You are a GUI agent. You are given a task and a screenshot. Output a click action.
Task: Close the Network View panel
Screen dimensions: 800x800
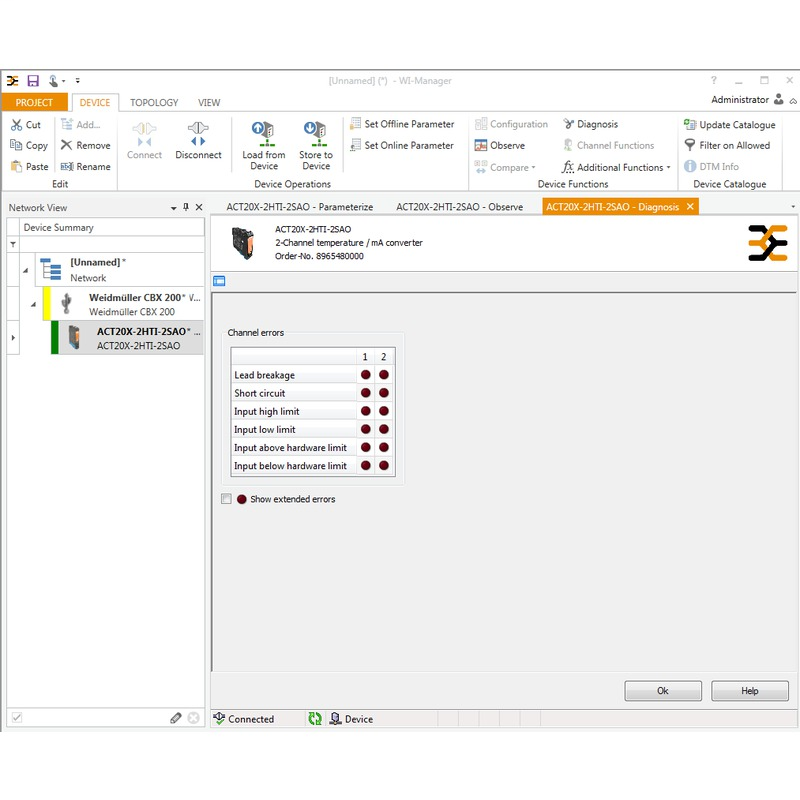[x=199, y=207]
